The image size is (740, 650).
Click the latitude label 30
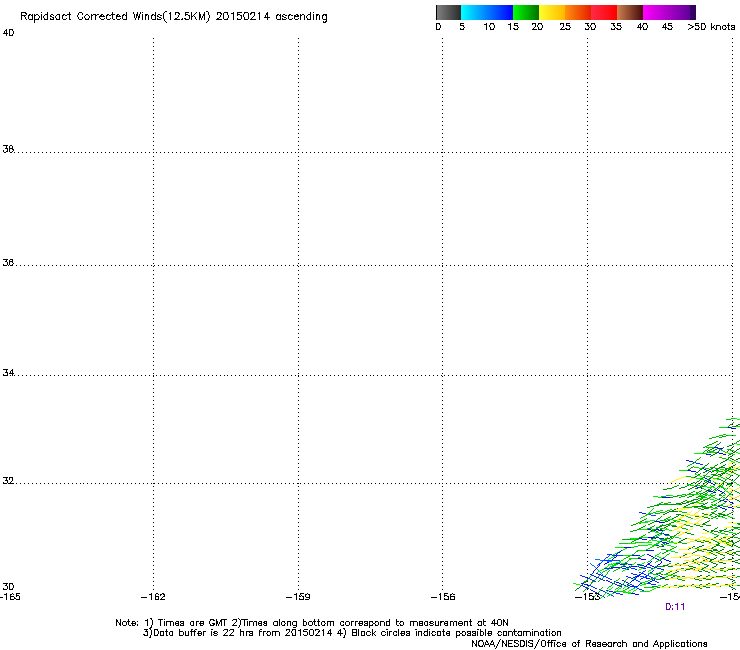(8, 586)
